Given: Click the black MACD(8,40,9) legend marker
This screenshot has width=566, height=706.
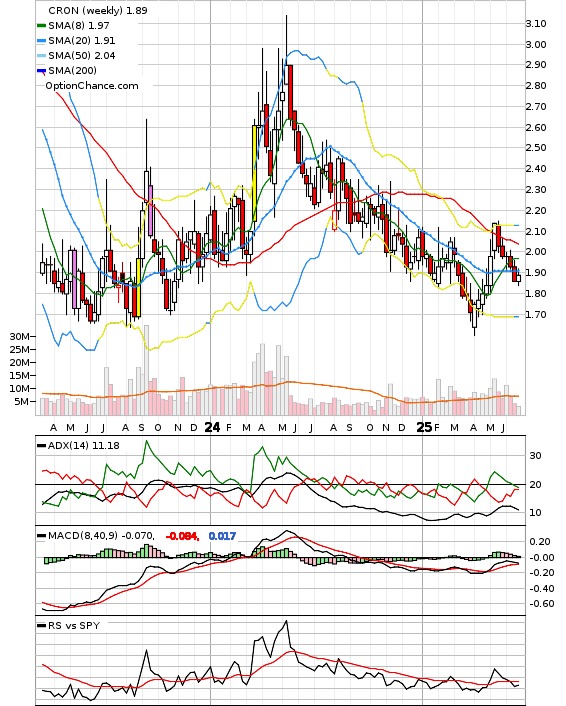Looking at the screenshot, I should 41,536.
